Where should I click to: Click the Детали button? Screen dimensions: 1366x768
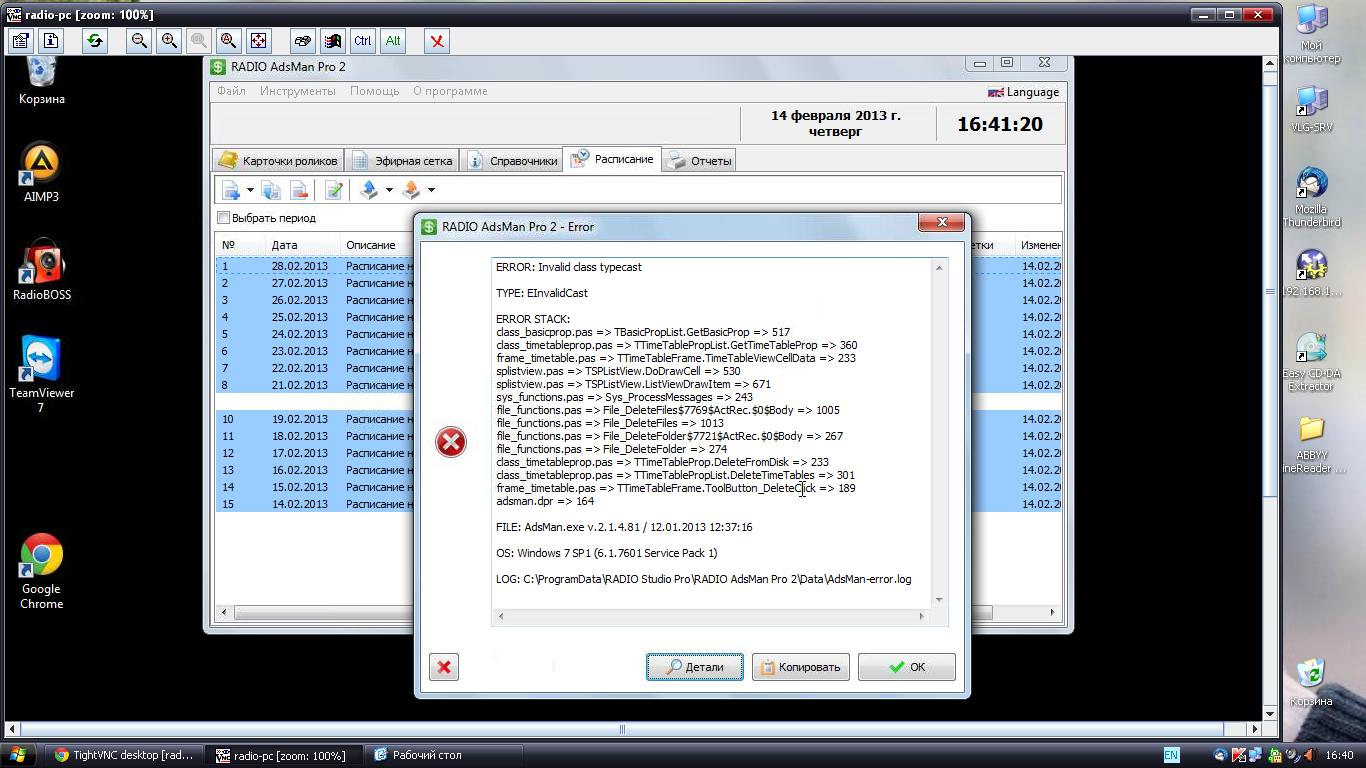694,667
